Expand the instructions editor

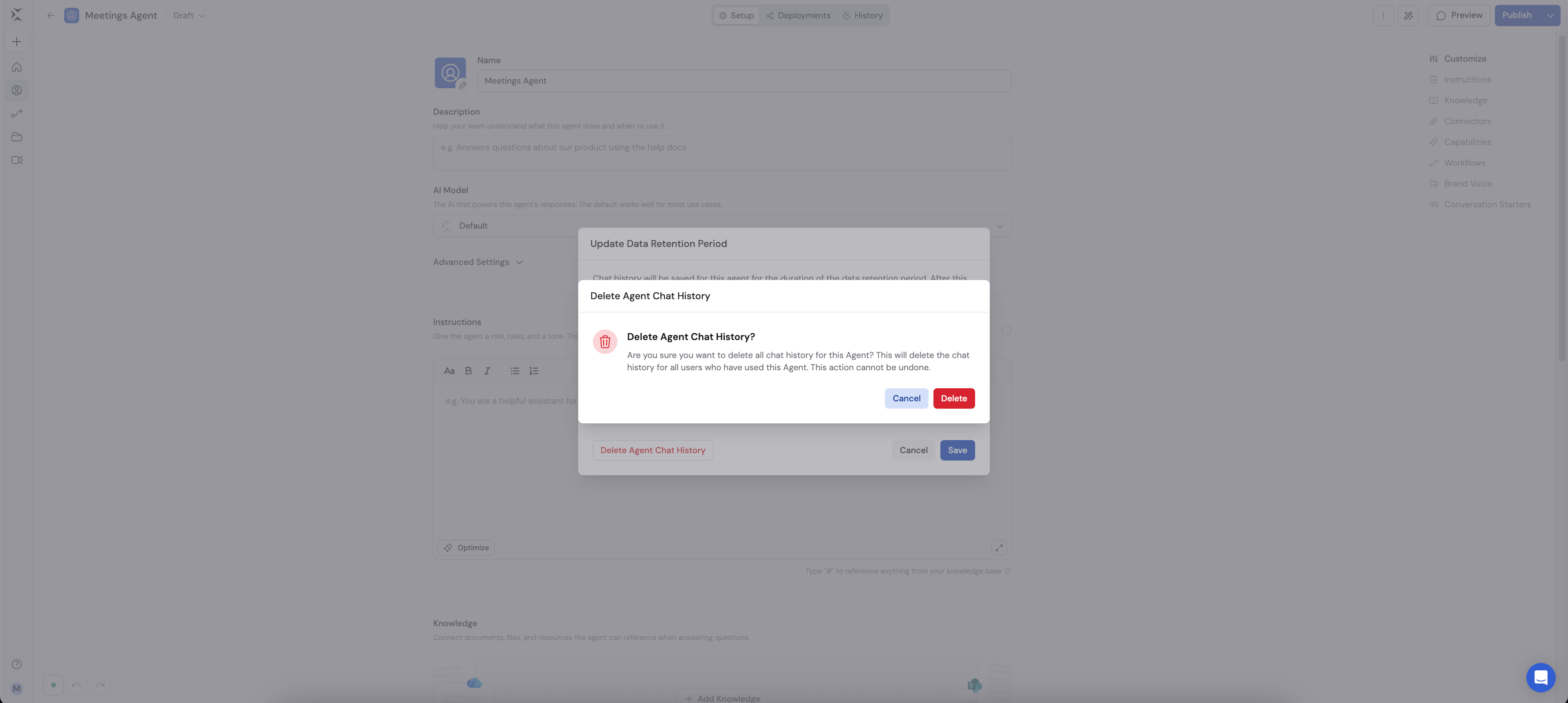(x=999, y=548)
